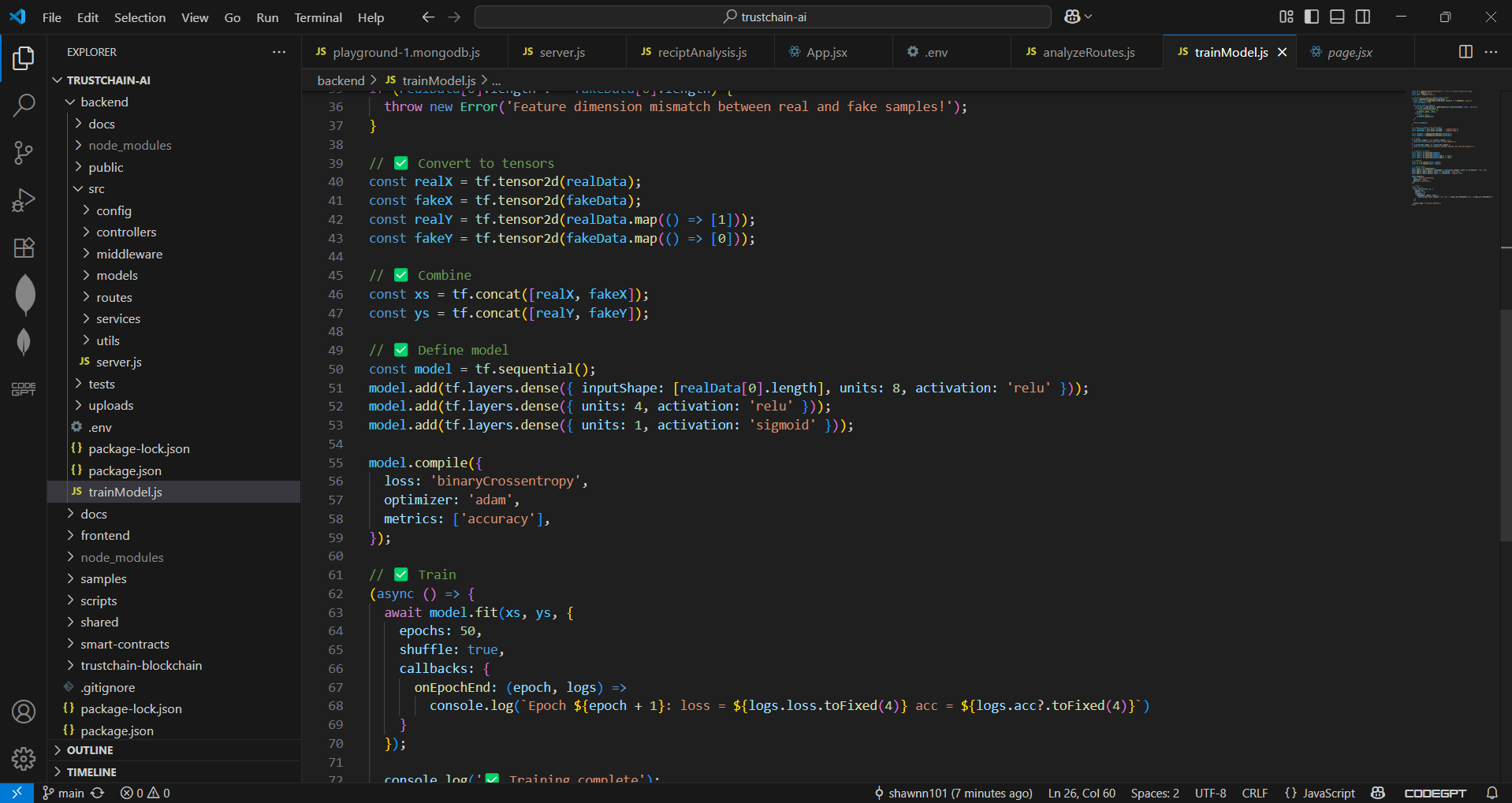Screen dimensions: 1512x803
Task: Click the Accounts icon
Action: pyautogui.click(x=24, y=712)
